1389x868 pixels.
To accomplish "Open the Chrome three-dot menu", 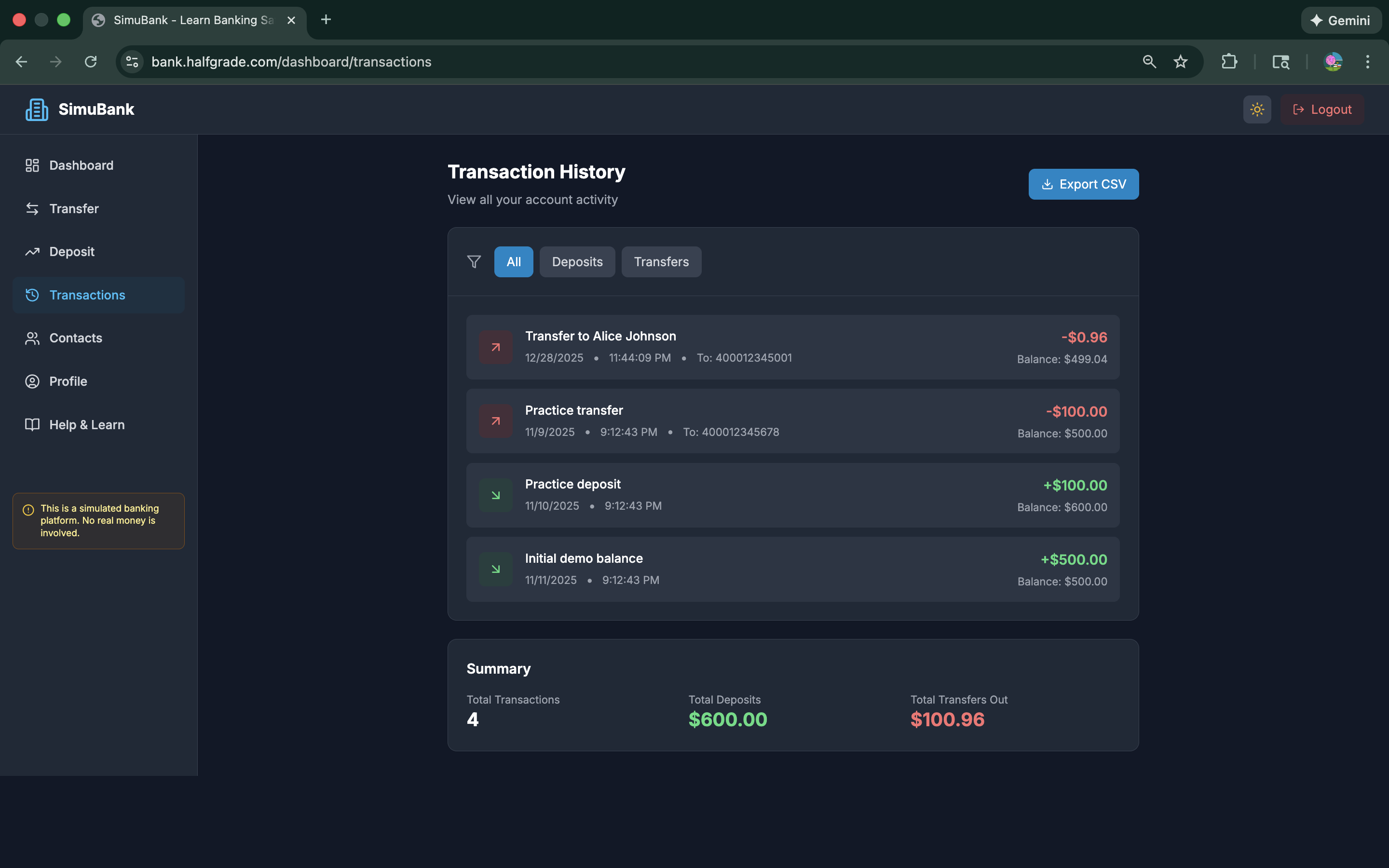I will pyautogui.click(x=1368, y=61).
